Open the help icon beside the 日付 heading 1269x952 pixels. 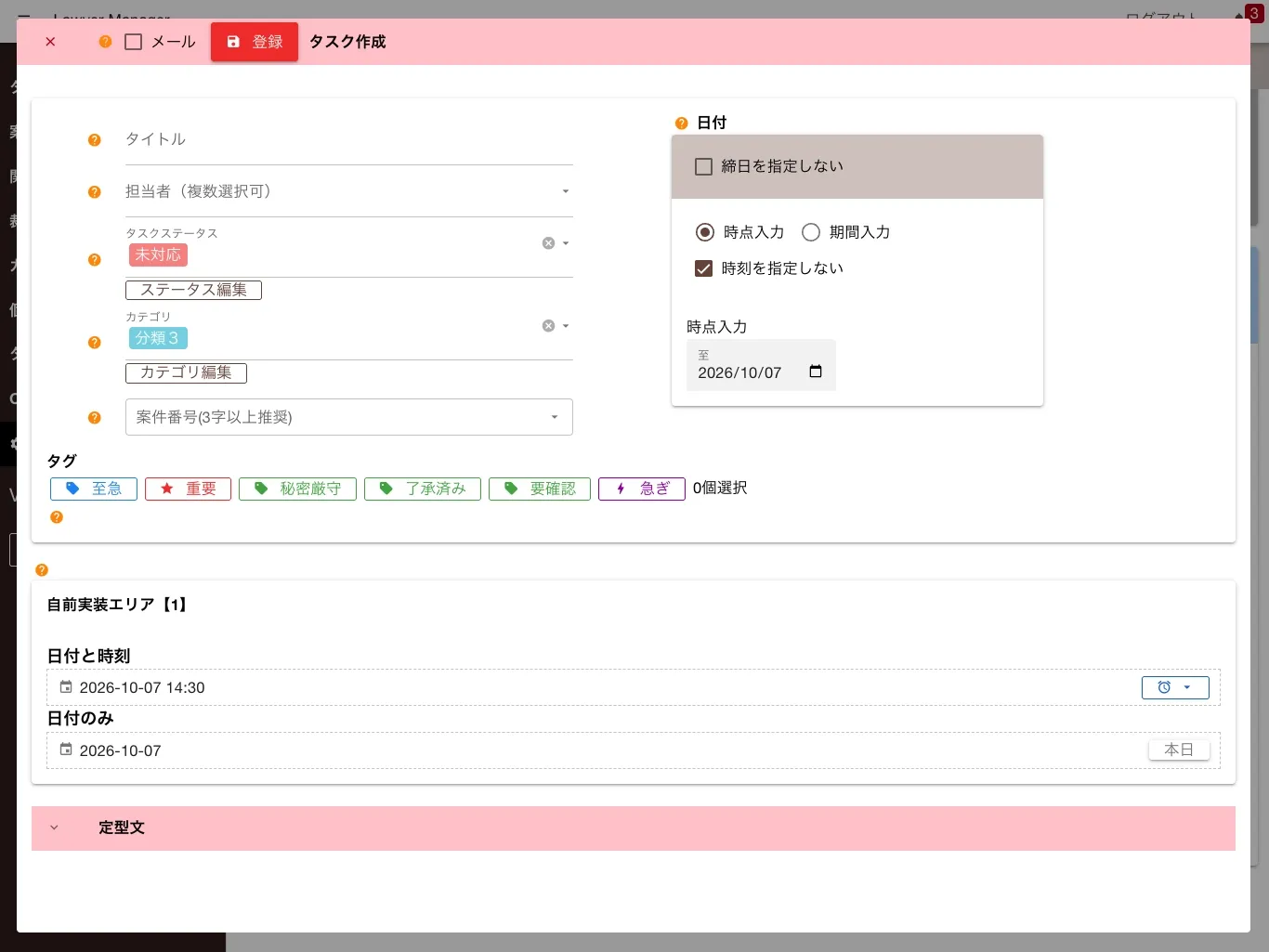(681, 124)
